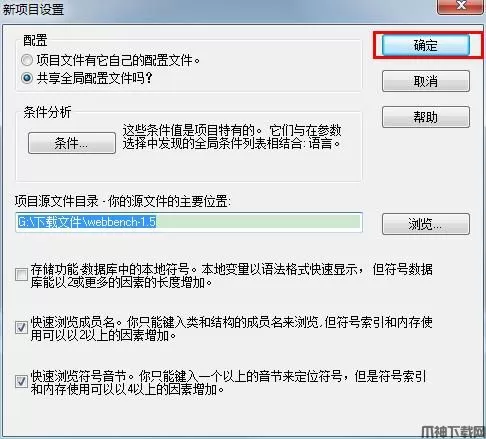The width and height of the screenshot is (486, 439).
Task: Open the 条件... conditions dialog
Action: click(x=72, y=143)
